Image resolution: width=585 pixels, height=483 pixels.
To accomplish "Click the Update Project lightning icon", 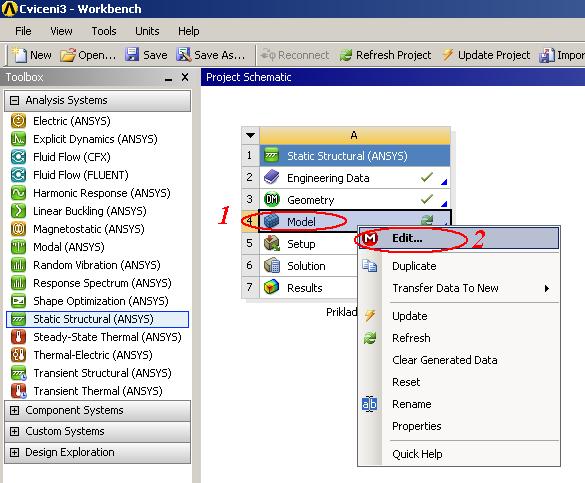I will [447, 55].
